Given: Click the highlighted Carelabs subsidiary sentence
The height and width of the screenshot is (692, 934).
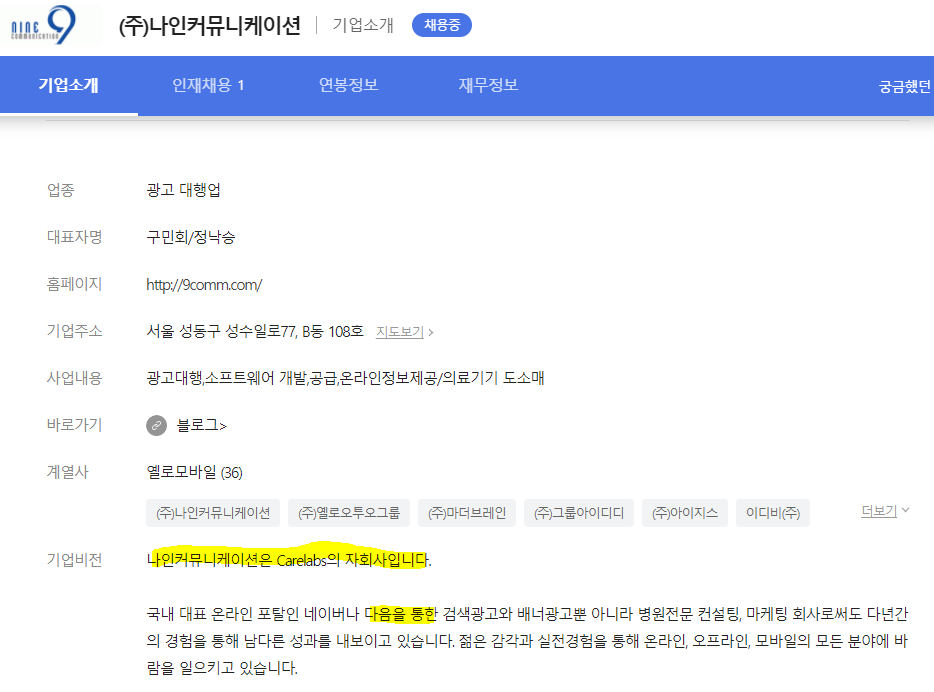Looking at the screenshot, I should (289, 560).
